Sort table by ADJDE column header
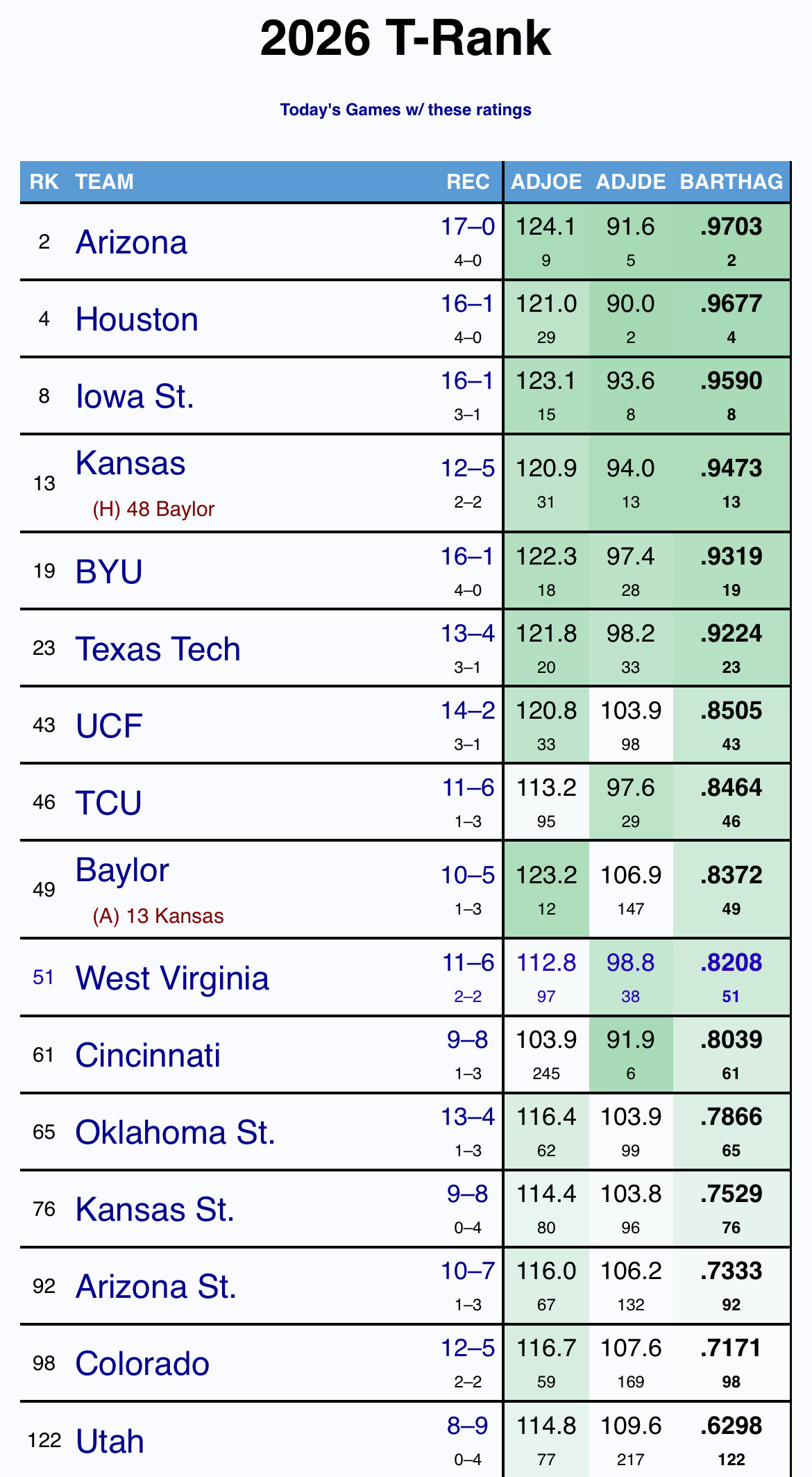This screenshot has height=1477, width=812. coord(630,182)
